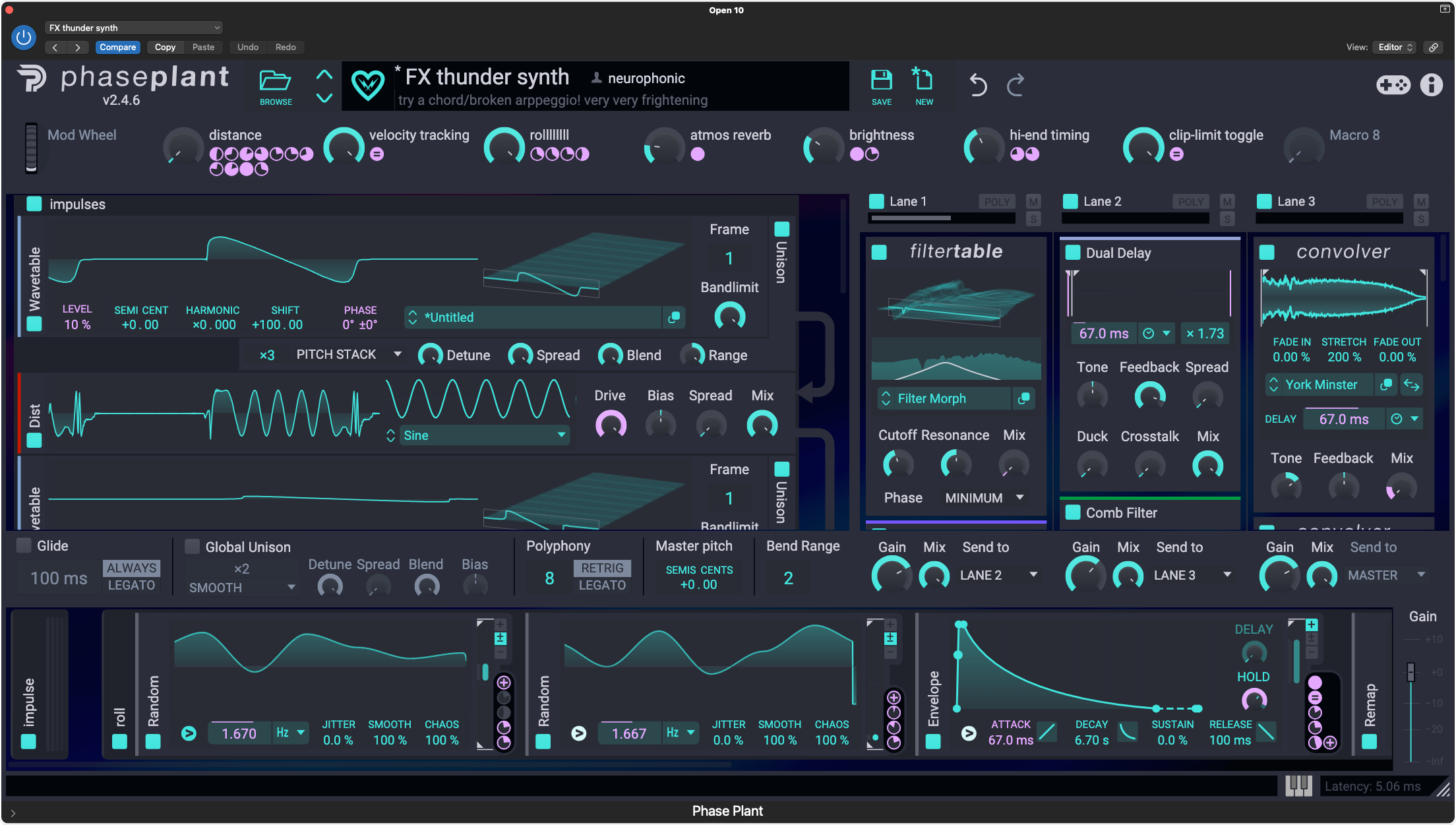Open the Send to LANE 3 dropdown
This screenshot has height=825, width=1456.
1193,575
